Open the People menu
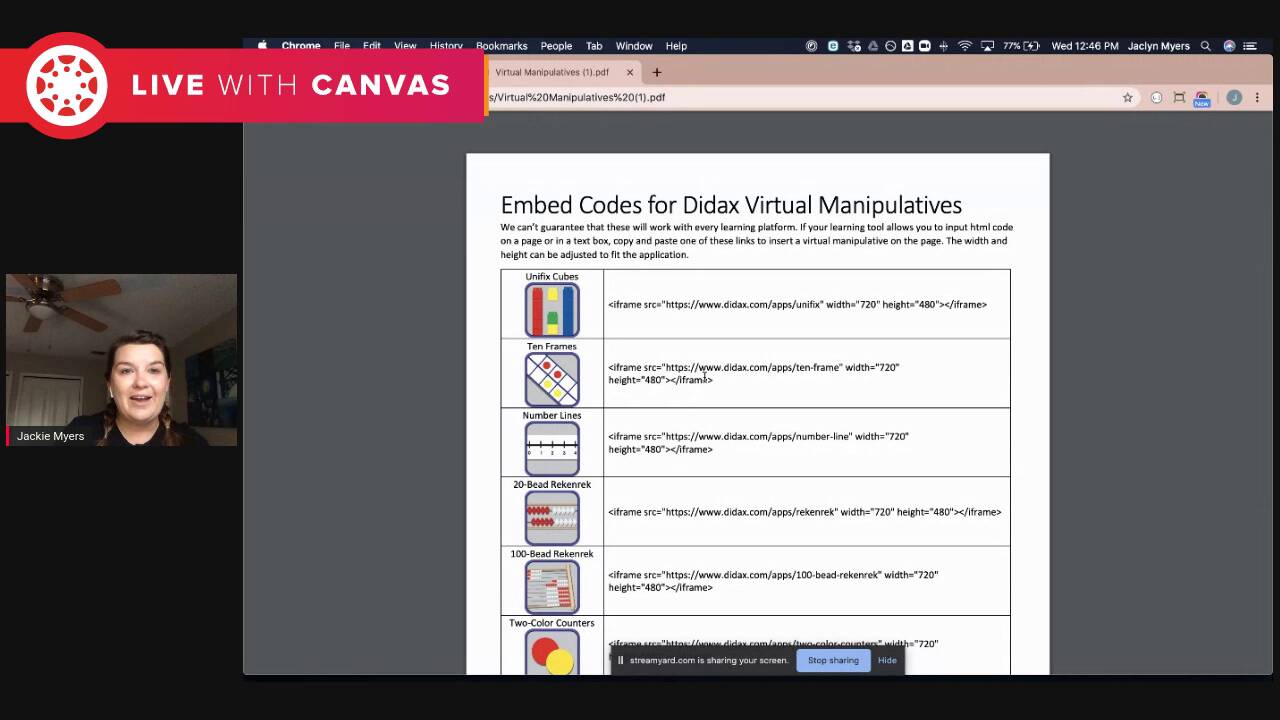The image size is (1280, 720). pyautogui.click(x=556, y=46)
